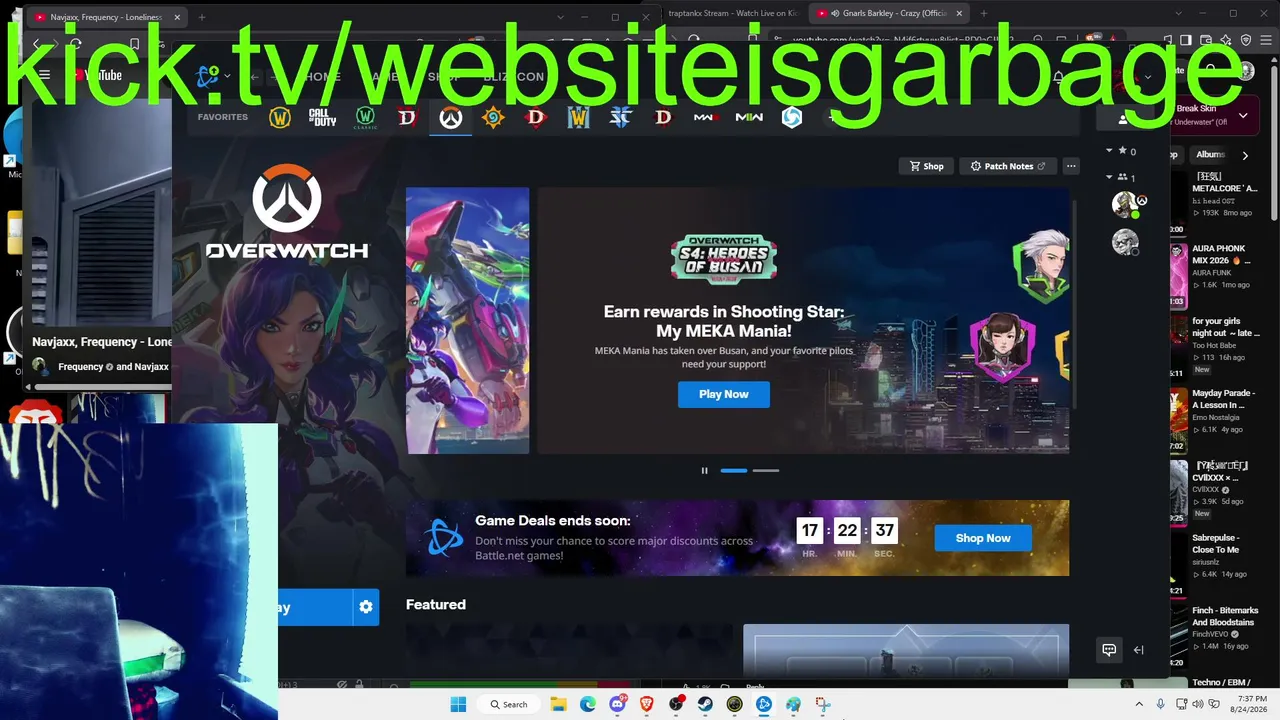Open the 'AURA PHONK MIX 2026' video

point(1221,254)
